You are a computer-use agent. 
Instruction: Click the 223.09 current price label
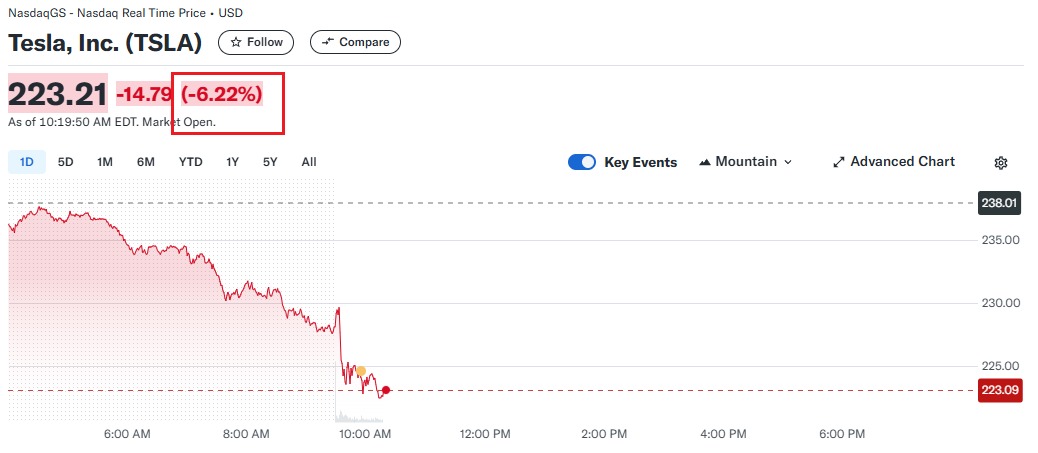[1000, 391]
